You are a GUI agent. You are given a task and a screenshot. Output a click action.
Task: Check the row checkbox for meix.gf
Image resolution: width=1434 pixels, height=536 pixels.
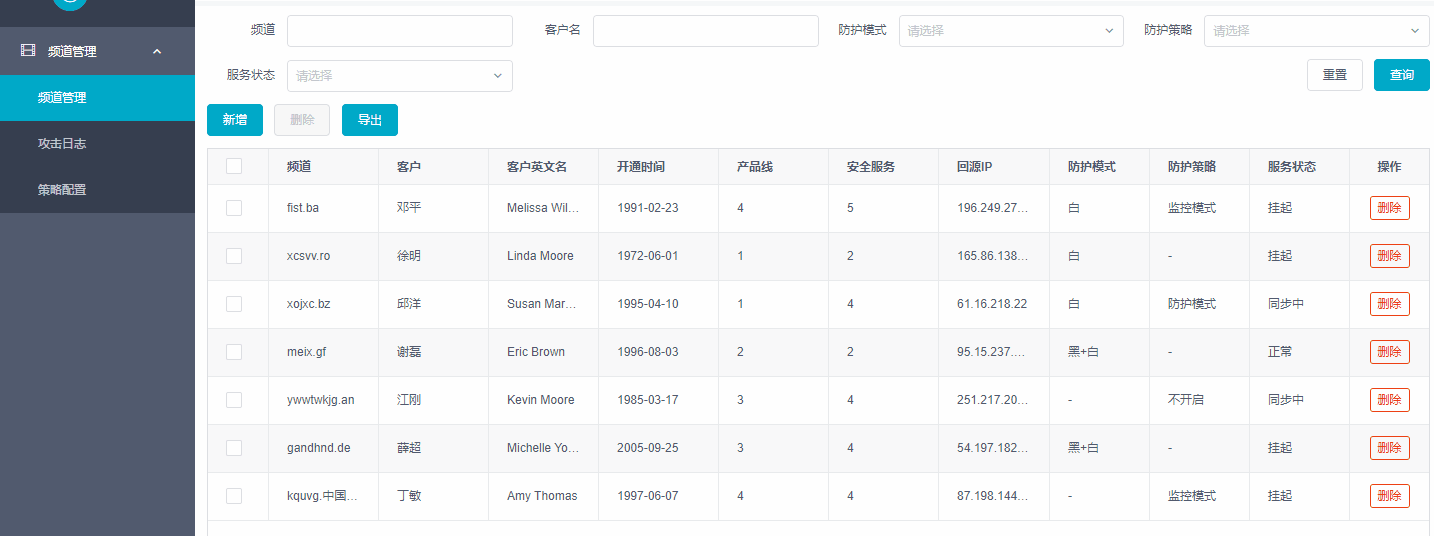[x=234, y=352]
